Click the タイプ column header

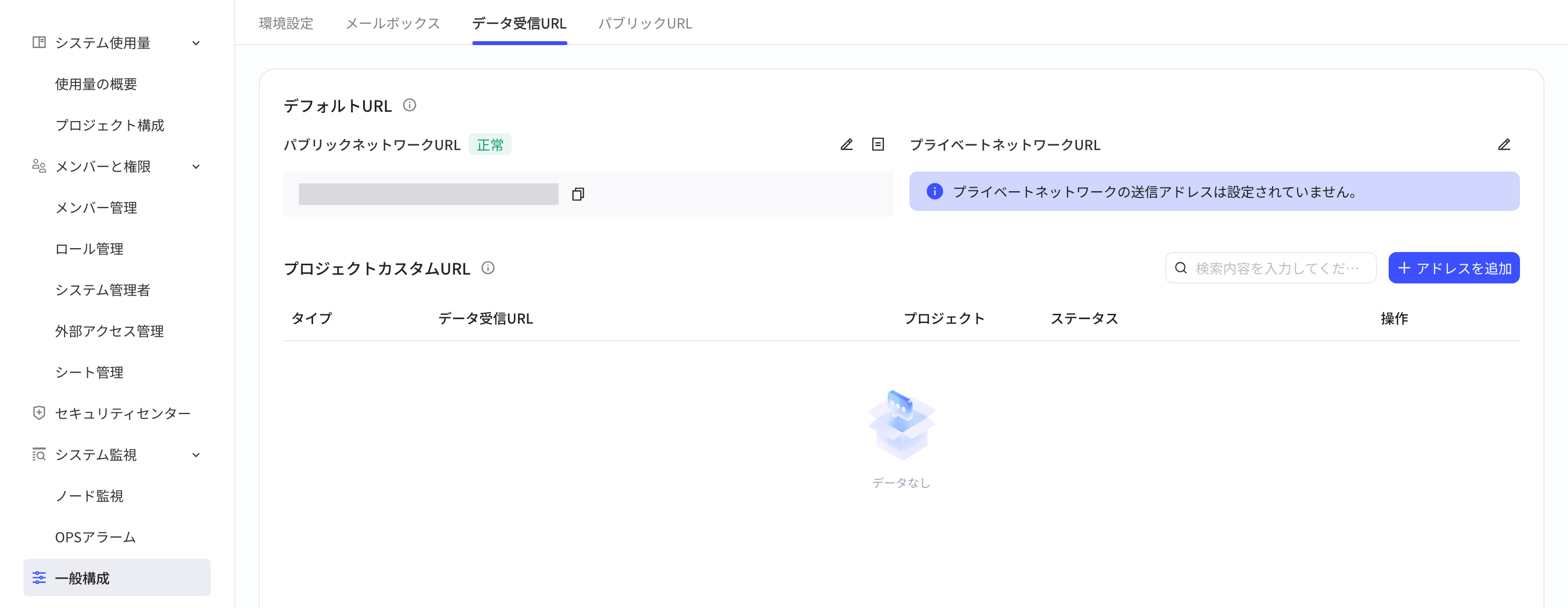point(312,318)
